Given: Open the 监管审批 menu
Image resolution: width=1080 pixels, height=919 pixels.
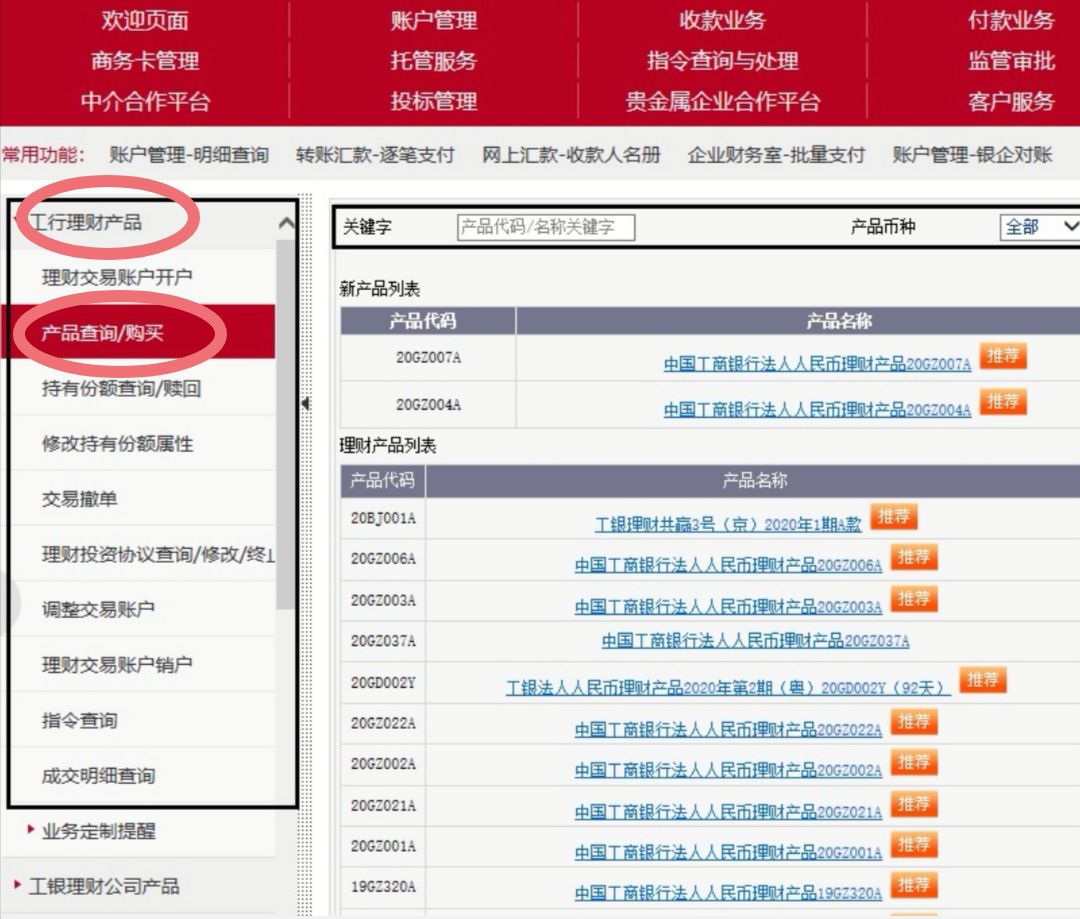Looking at the screenshot, I should coord(1010,61).
